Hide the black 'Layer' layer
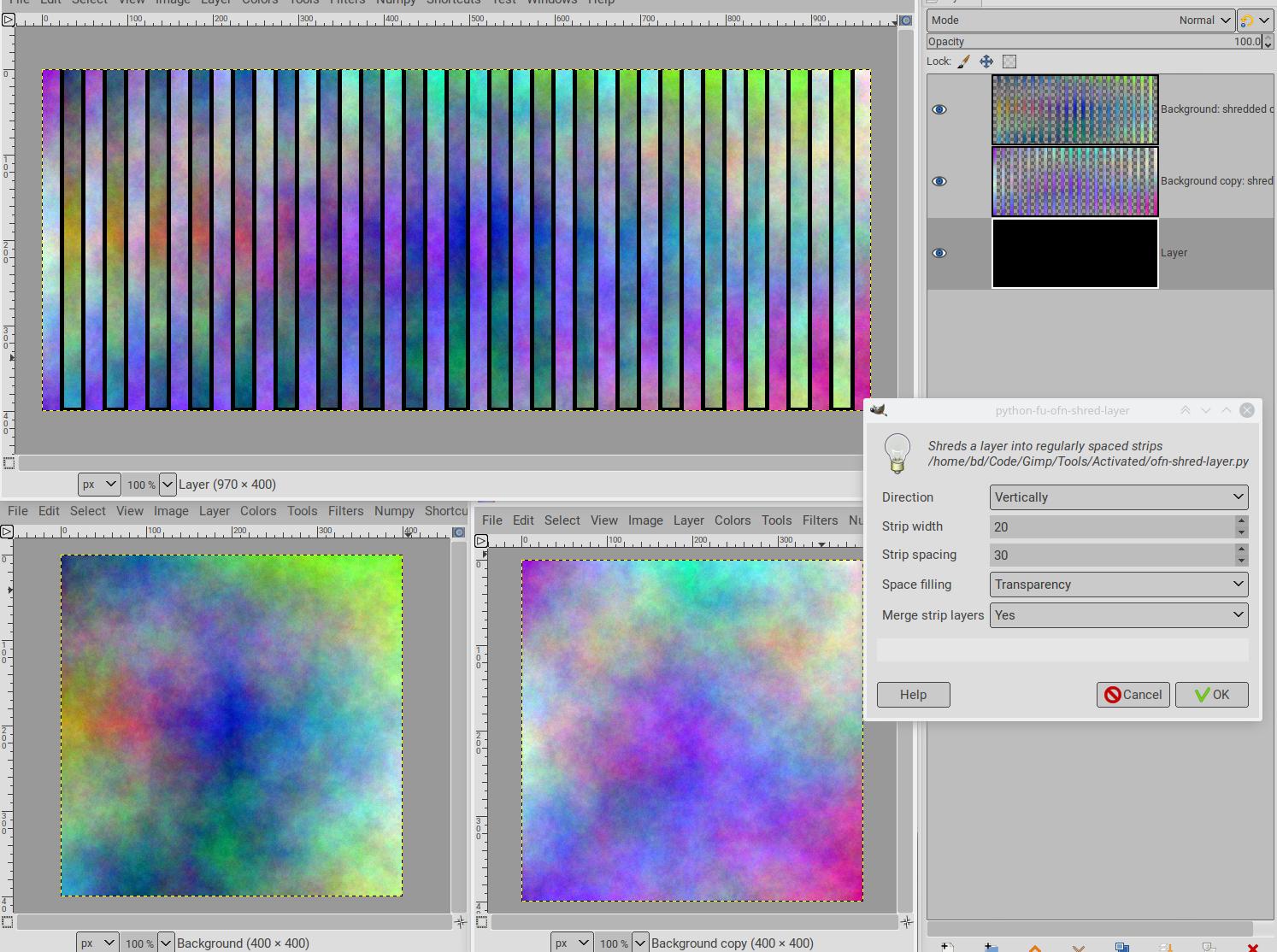 point(939,253)
